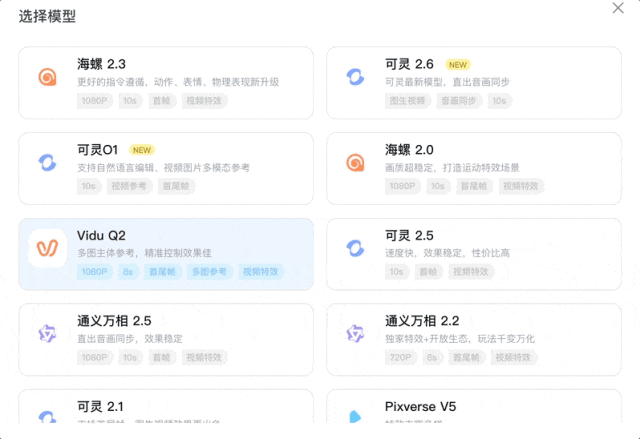
Task: Select the Vidu Q2 title
Action: (x=101, y=235)
